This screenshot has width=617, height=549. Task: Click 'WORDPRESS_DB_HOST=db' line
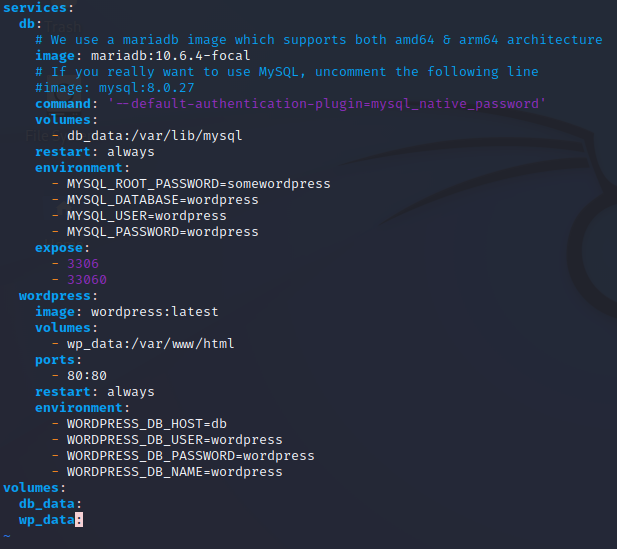146,424
